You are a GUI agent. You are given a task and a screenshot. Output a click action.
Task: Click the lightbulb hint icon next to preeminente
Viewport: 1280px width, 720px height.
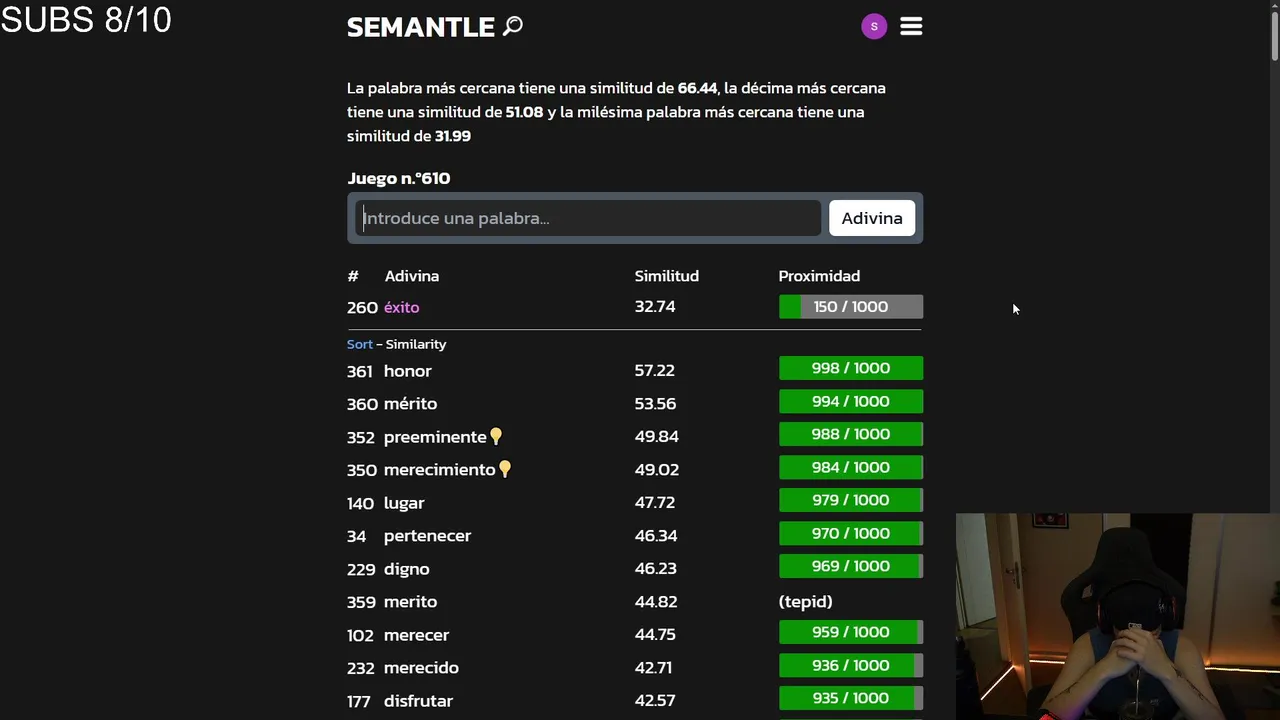(x=496, y=437)
